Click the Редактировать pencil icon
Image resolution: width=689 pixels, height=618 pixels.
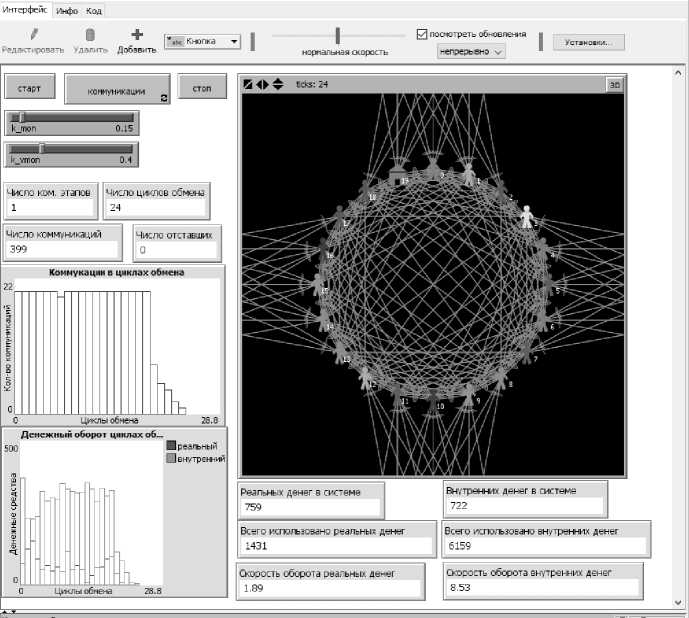(x=34, y=34)
